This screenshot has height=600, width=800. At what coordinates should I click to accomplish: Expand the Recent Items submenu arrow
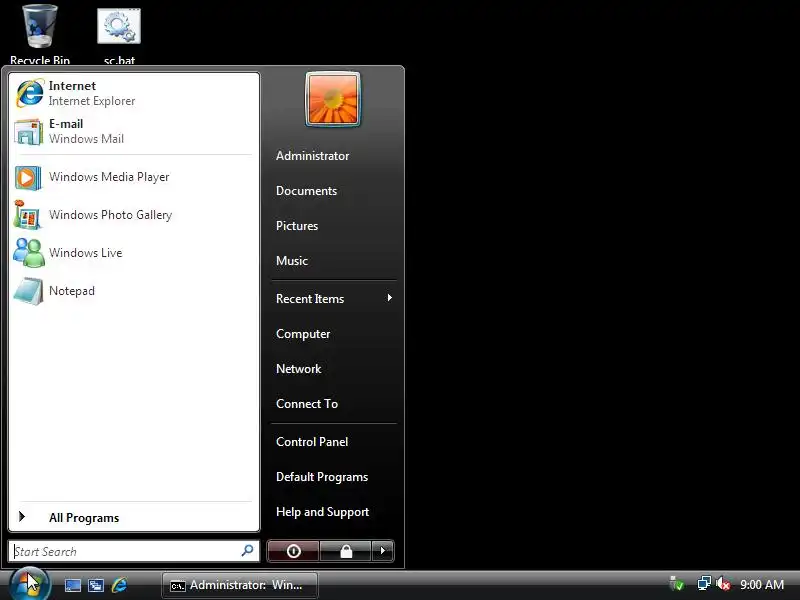tap(390, 298)
